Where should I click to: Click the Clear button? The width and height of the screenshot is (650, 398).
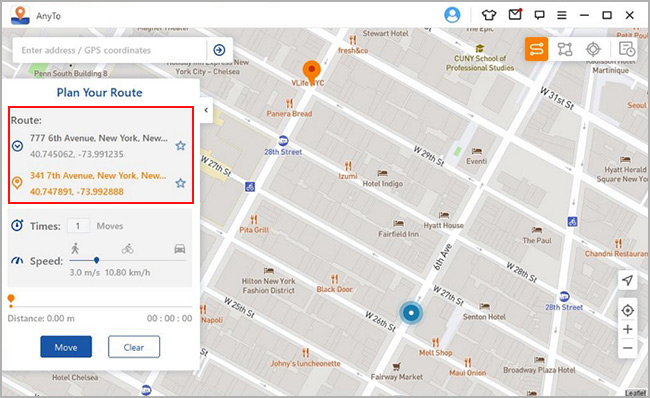134,347
